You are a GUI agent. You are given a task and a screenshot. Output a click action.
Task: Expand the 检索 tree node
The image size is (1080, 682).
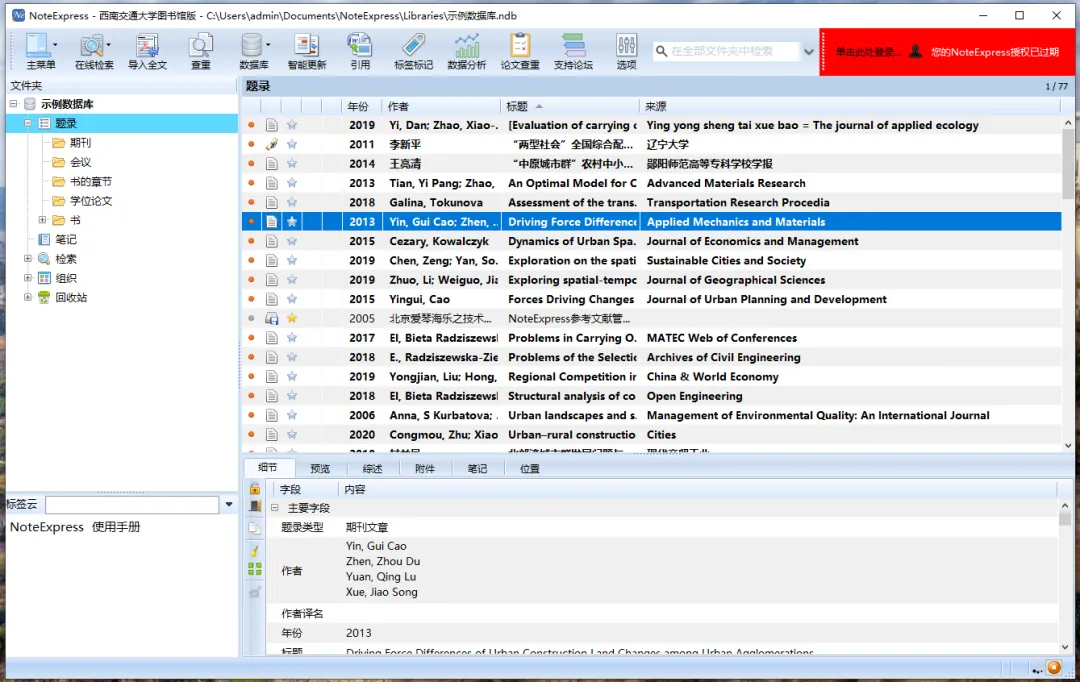coord(28,258)
